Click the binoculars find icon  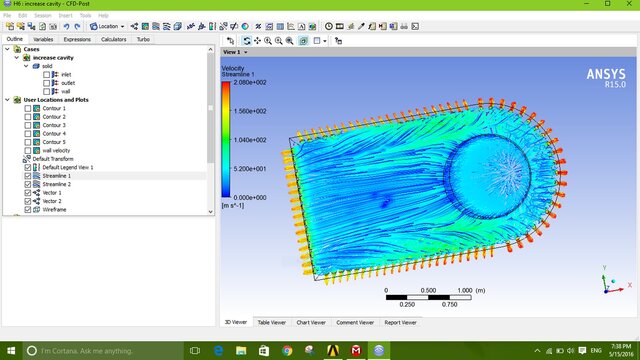(x=404, y=27)
